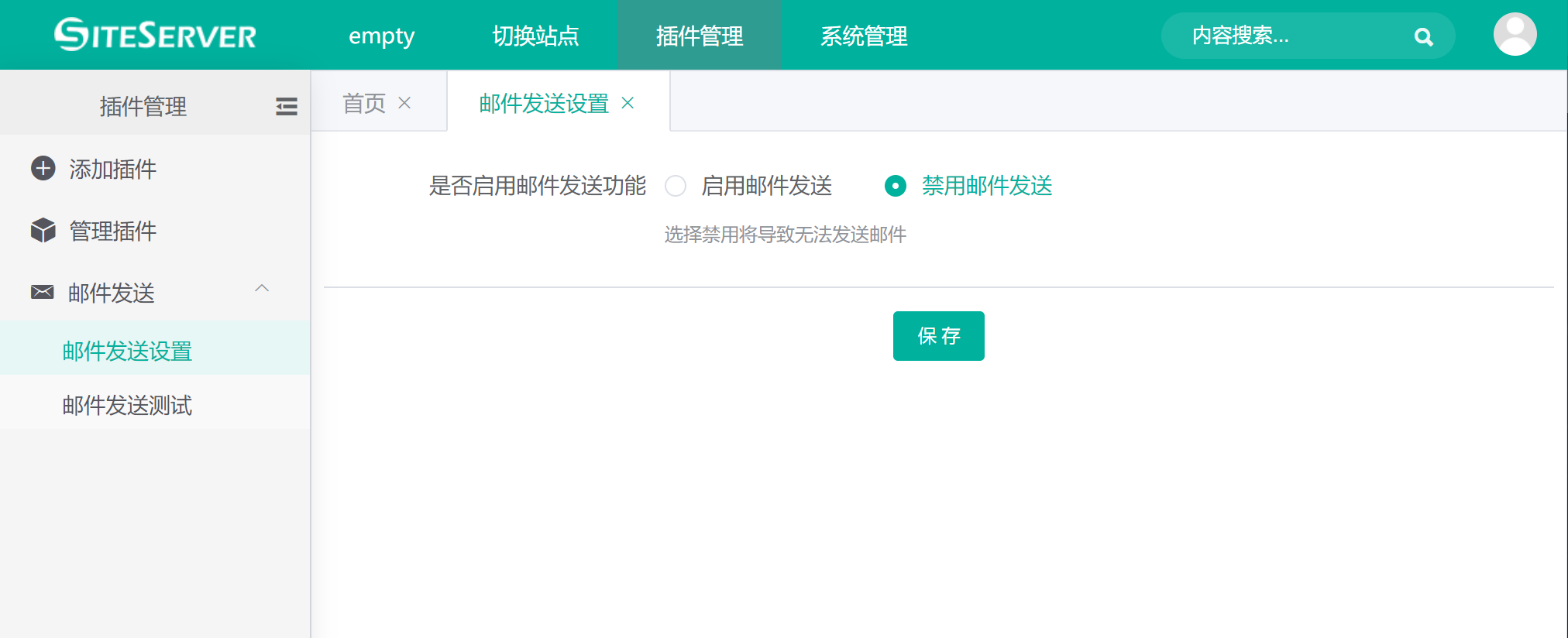Click the cube icon for 管理插件
Viewport: 1568px width, 638px height.
(43, 231)
